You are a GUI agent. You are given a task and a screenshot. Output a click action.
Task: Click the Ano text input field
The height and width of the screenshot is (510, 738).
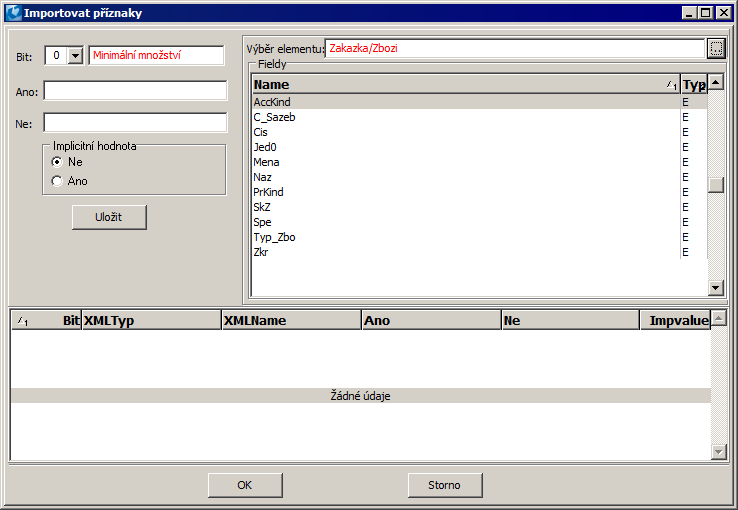click(136, 90)
